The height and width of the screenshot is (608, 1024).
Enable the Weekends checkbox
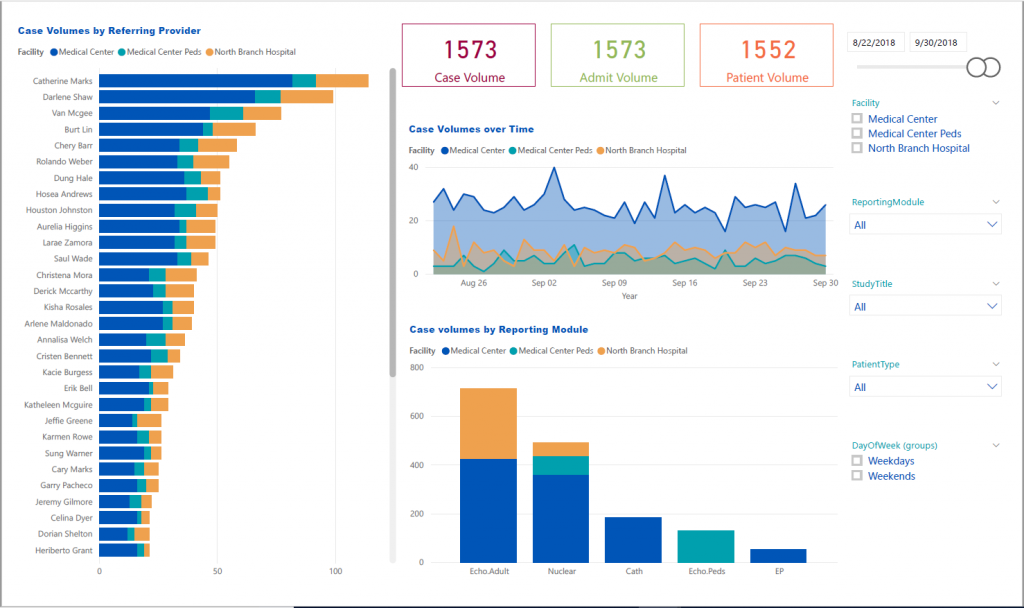[x=857, y=477]
